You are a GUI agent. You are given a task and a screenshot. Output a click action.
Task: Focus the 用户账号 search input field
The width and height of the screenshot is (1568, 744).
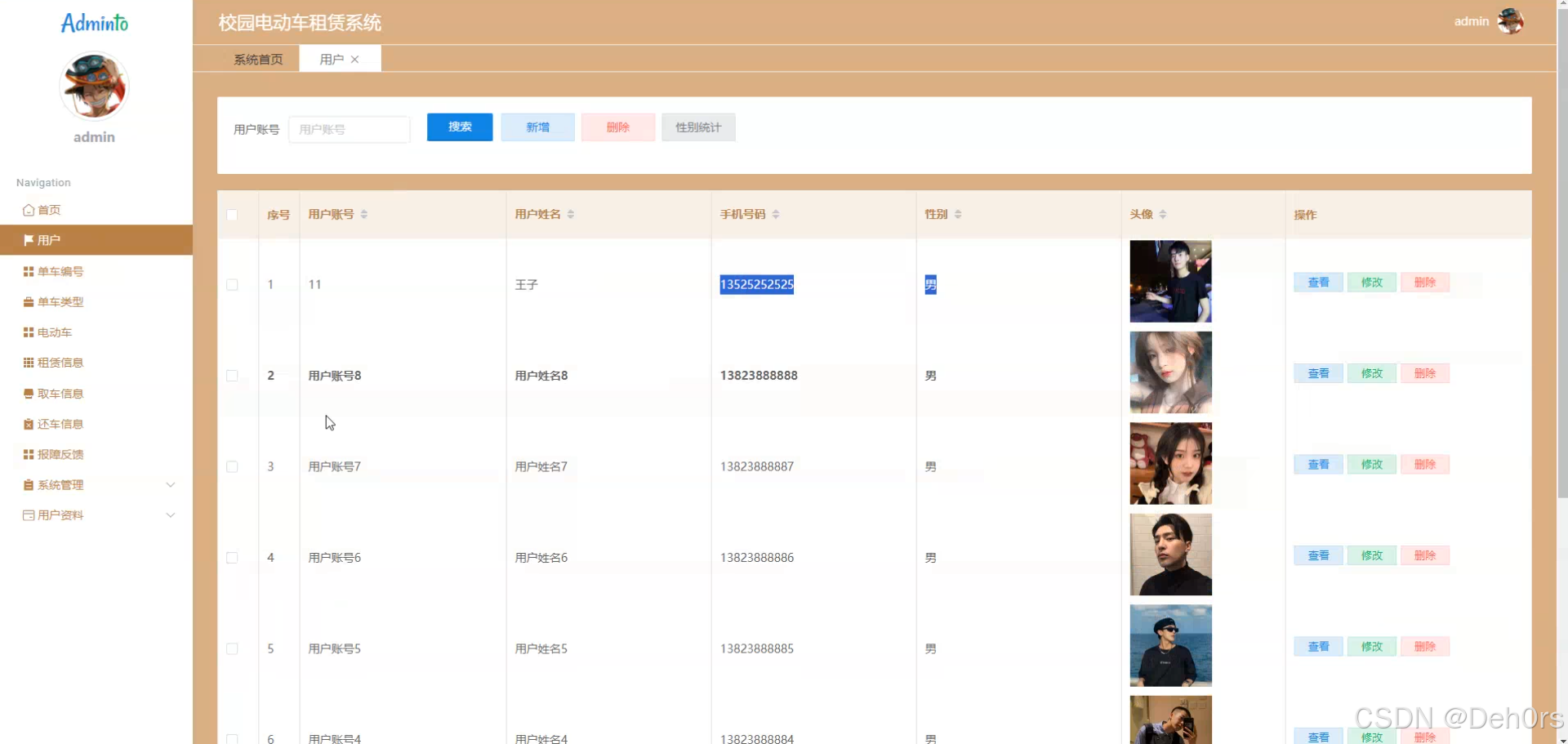pyautogui.click(x=349, y=129)
